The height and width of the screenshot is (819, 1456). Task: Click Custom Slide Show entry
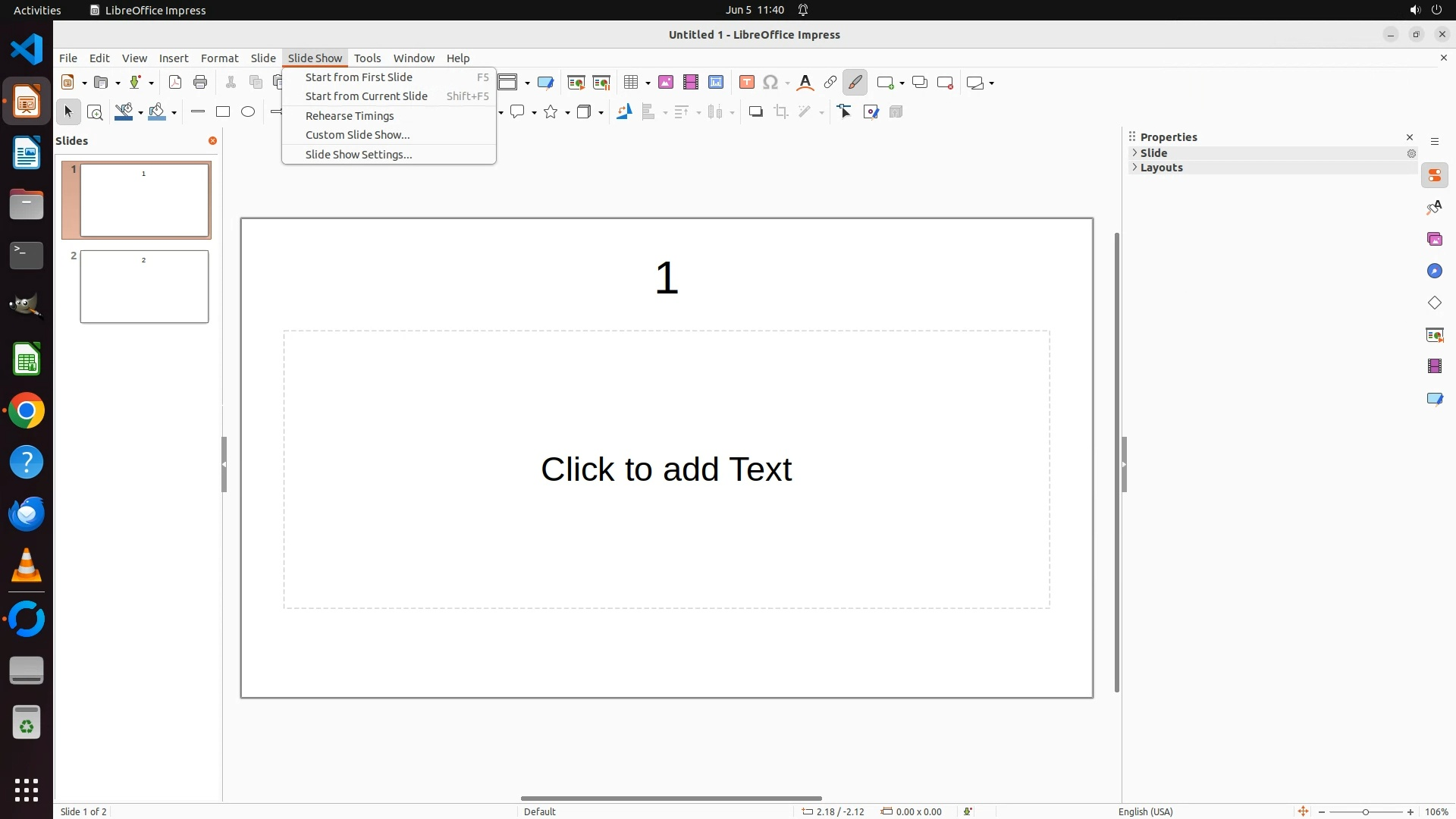(x=357, y=135)
